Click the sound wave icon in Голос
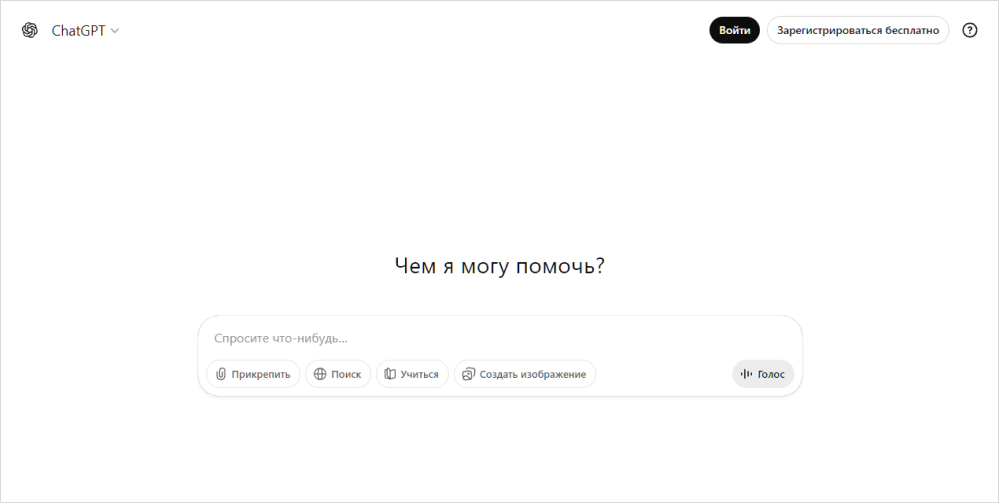The width and height of the screenshot is (999, 503). pyautogui.click(x=747, y=374)
